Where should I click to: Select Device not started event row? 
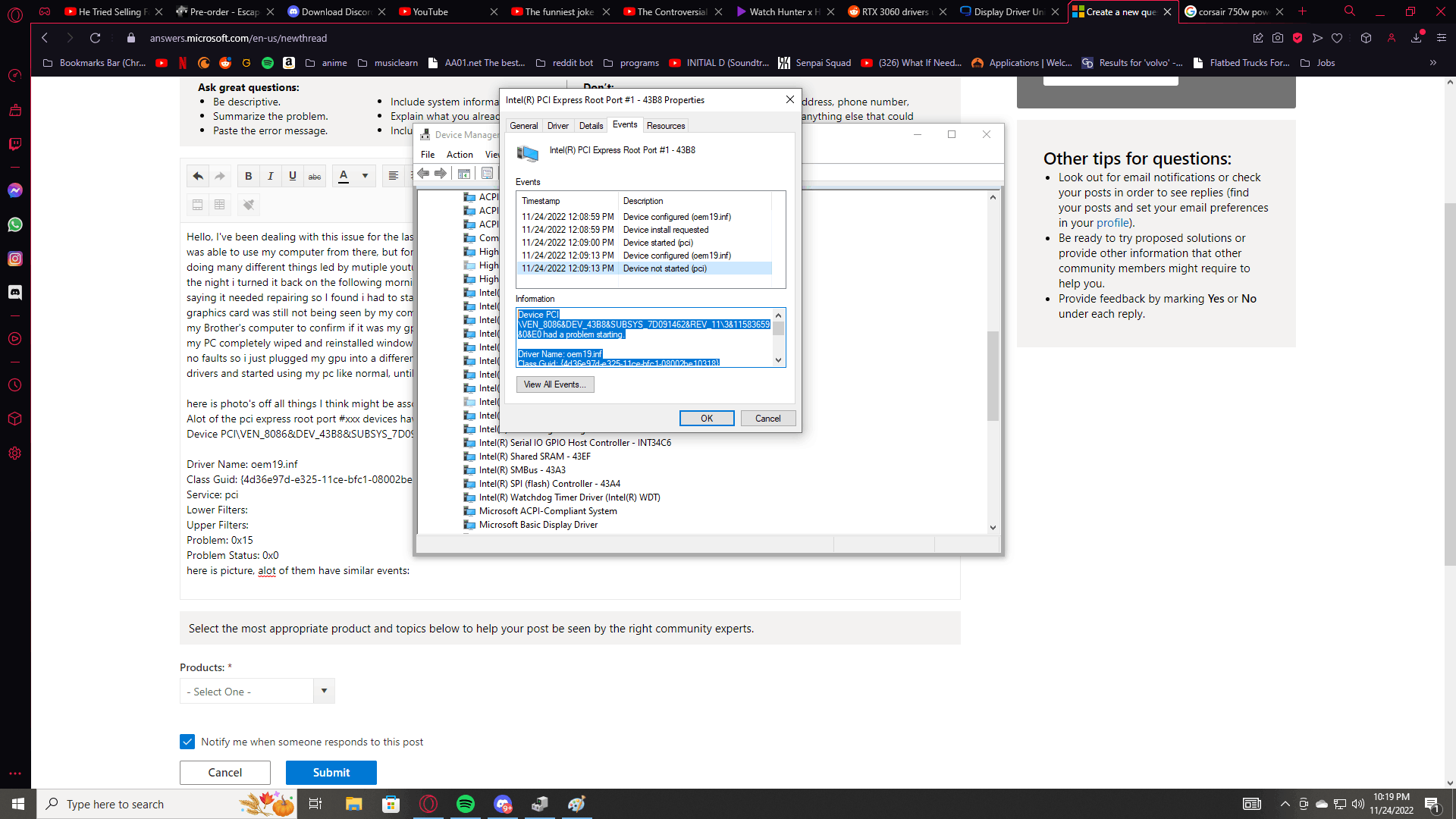click(645, 268)
